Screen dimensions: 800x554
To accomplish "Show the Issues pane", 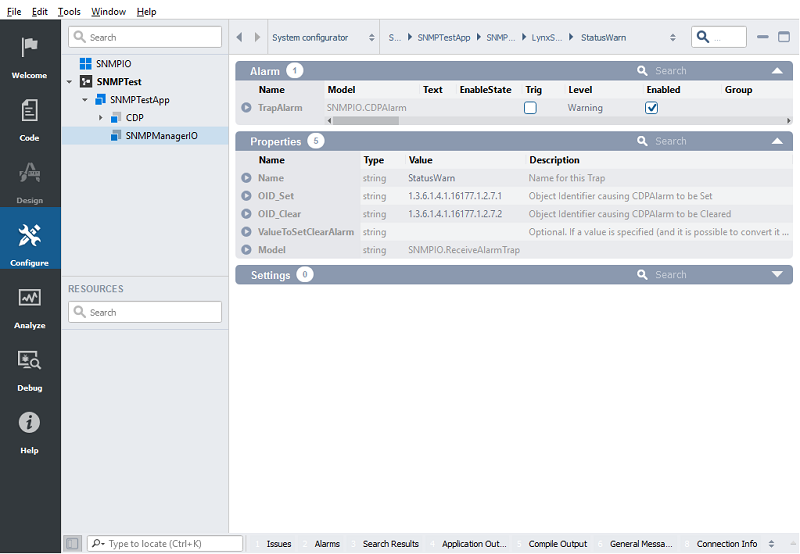I will pyautogui.click(x=279, y=544).
